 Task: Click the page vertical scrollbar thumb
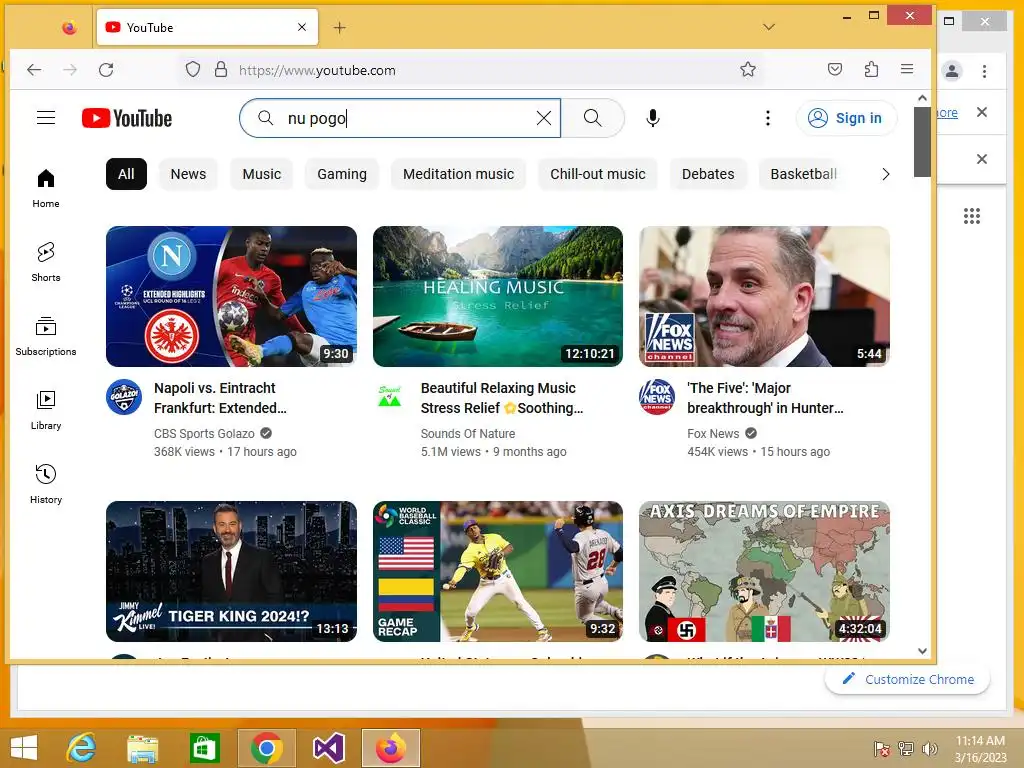click(921, 142)
